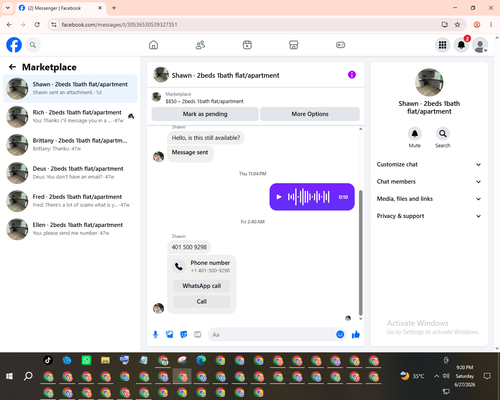This screenshot has height=400, width=500.
Task: Go to the Home feed icon
Action: point(153,45)
